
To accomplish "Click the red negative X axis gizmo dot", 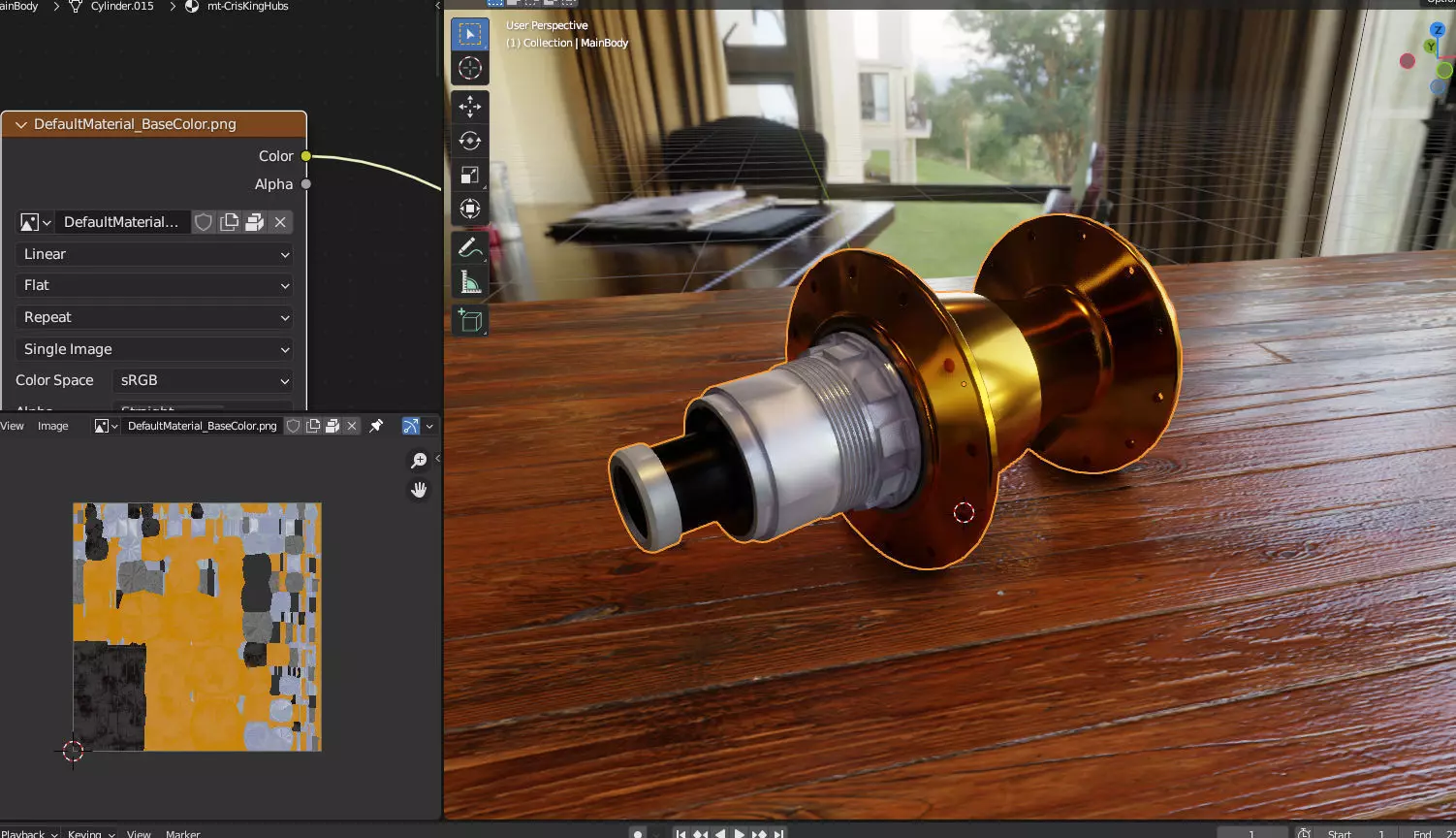I will [1408, 61].
